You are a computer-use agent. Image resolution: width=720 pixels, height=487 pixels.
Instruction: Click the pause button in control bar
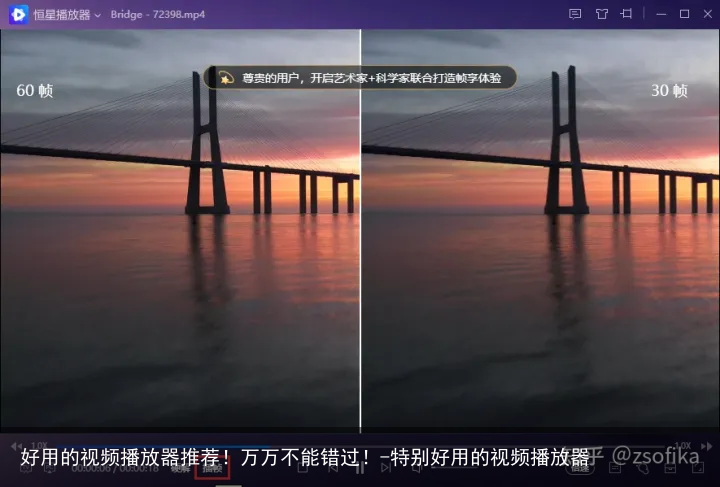coord(359,468)
